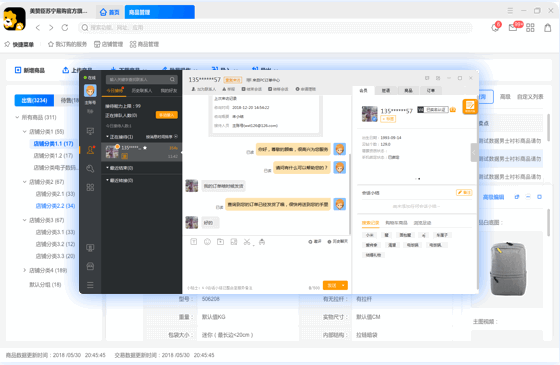Viewport: 560px width, 365px height.
Task: Open 我订购的服务 quick menu link
Action: [68, 44]
